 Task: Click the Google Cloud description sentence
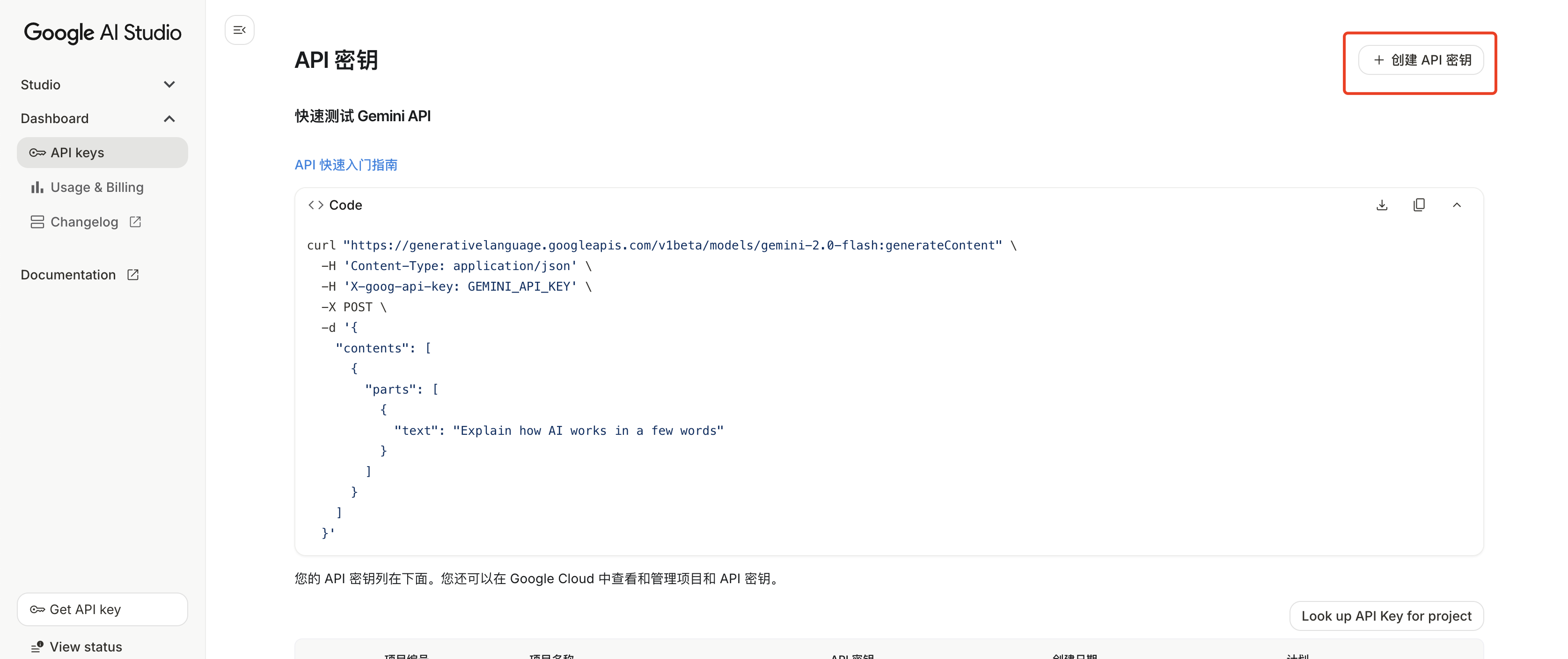click(x=537, y=578)
